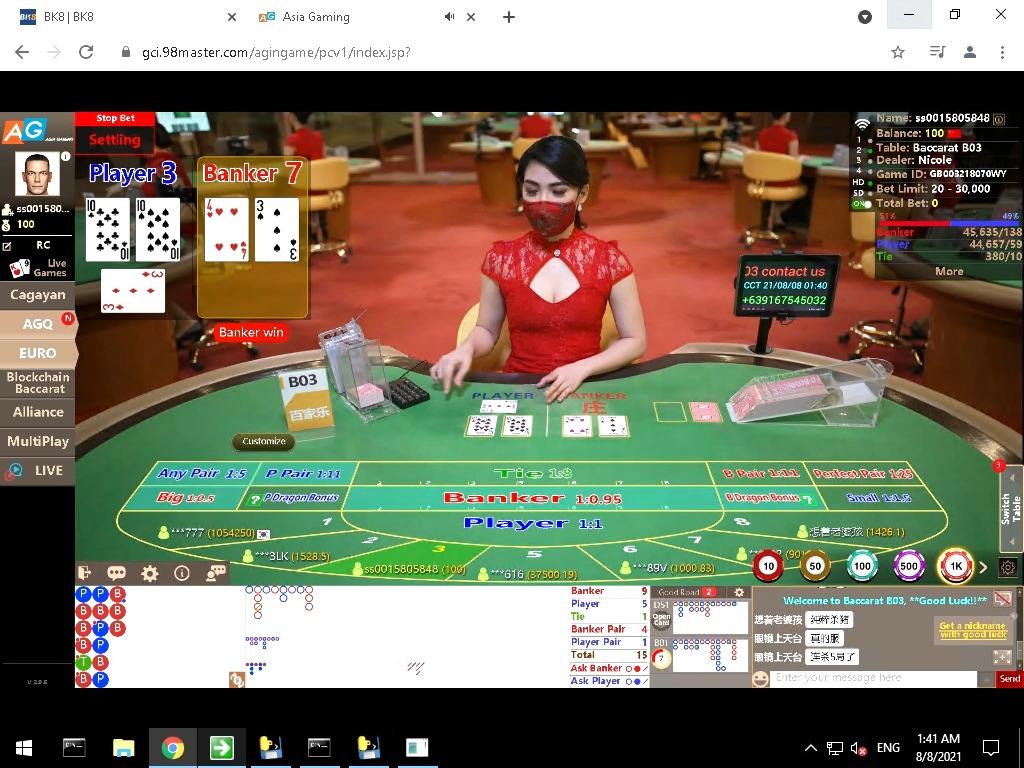The width and height of the screenshot is (1024, 768).
Task: Expand the chat window with plus icon
Action: pyautogui.click(x=1001, y=656)
